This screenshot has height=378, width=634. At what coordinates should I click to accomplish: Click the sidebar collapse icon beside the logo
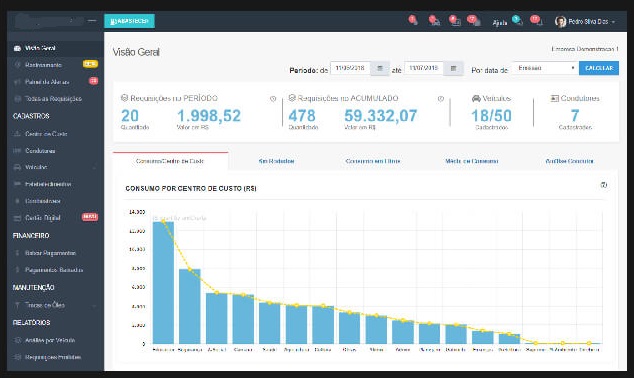(92, 21)
